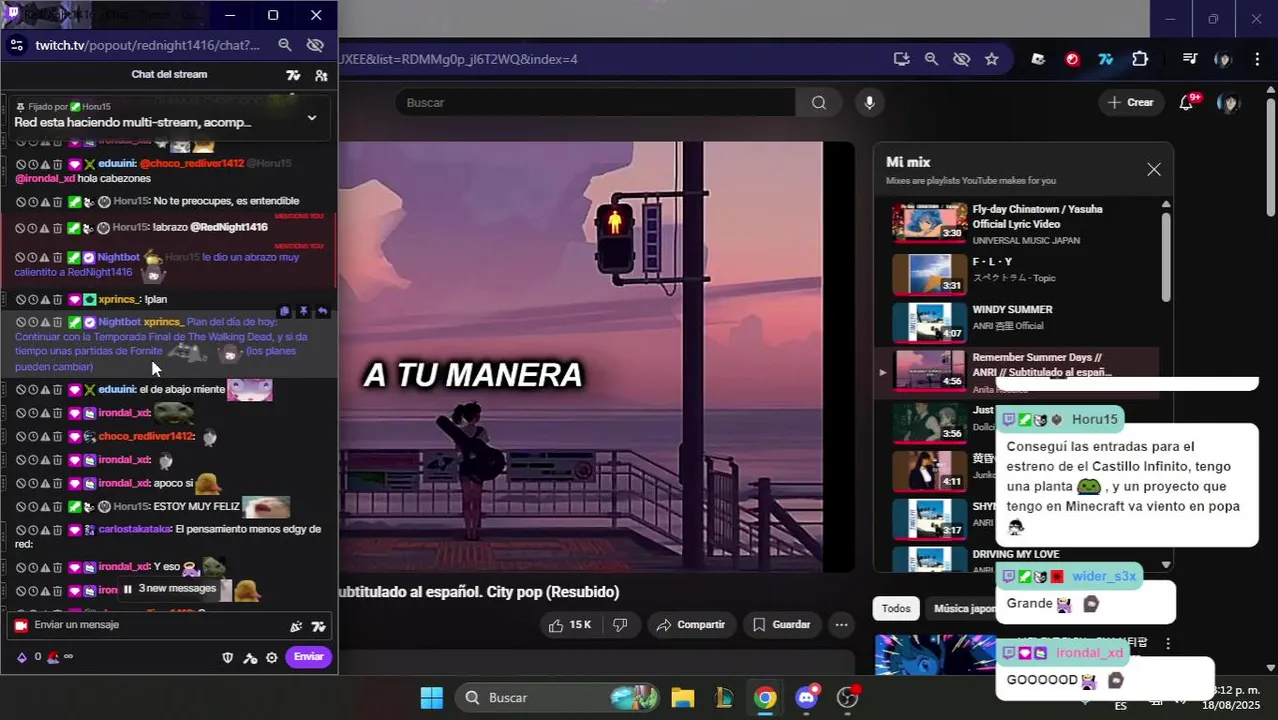Screen dimensions: 1278x720
Task: Open Discord from the taskbar
Action: pos(807,697)
